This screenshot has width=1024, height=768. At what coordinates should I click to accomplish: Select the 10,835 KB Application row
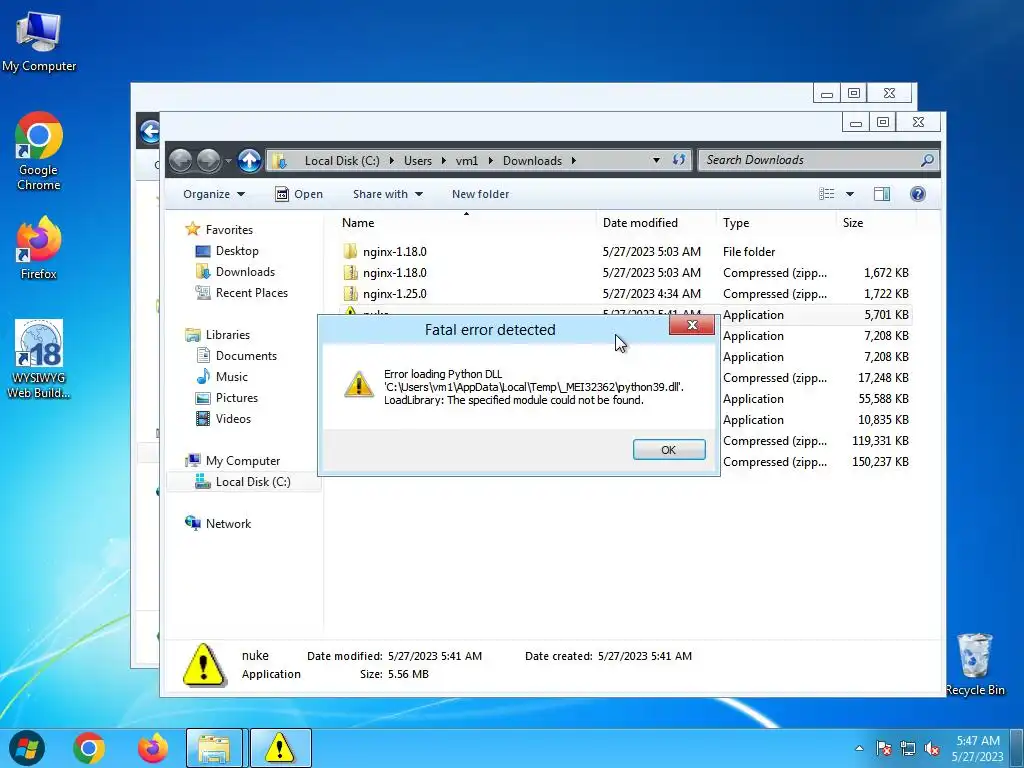click(x=816, y=420)
